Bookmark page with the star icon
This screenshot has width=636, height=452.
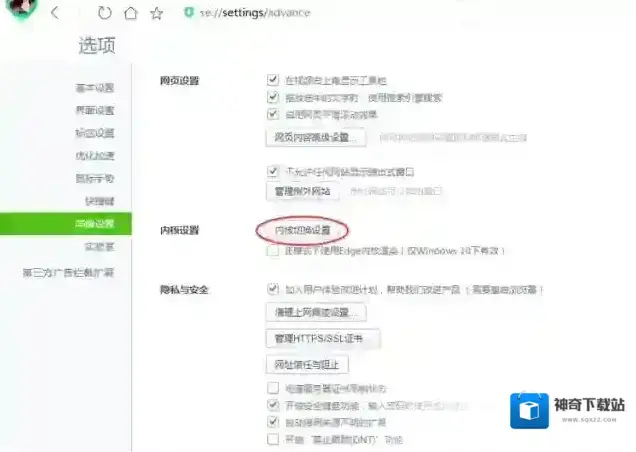(156, 13)
